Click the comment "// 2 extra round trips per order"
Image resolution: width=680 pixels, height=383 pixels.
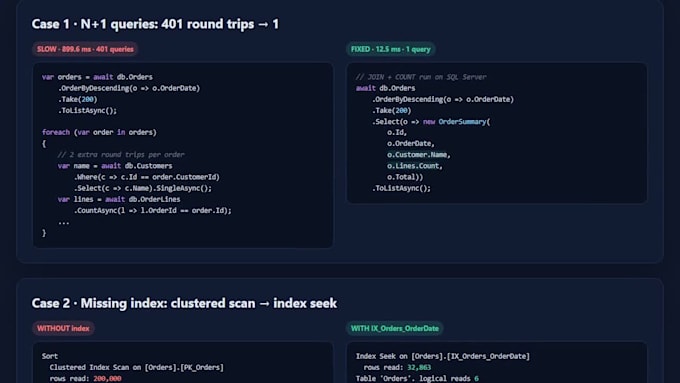tap(121, 154)
